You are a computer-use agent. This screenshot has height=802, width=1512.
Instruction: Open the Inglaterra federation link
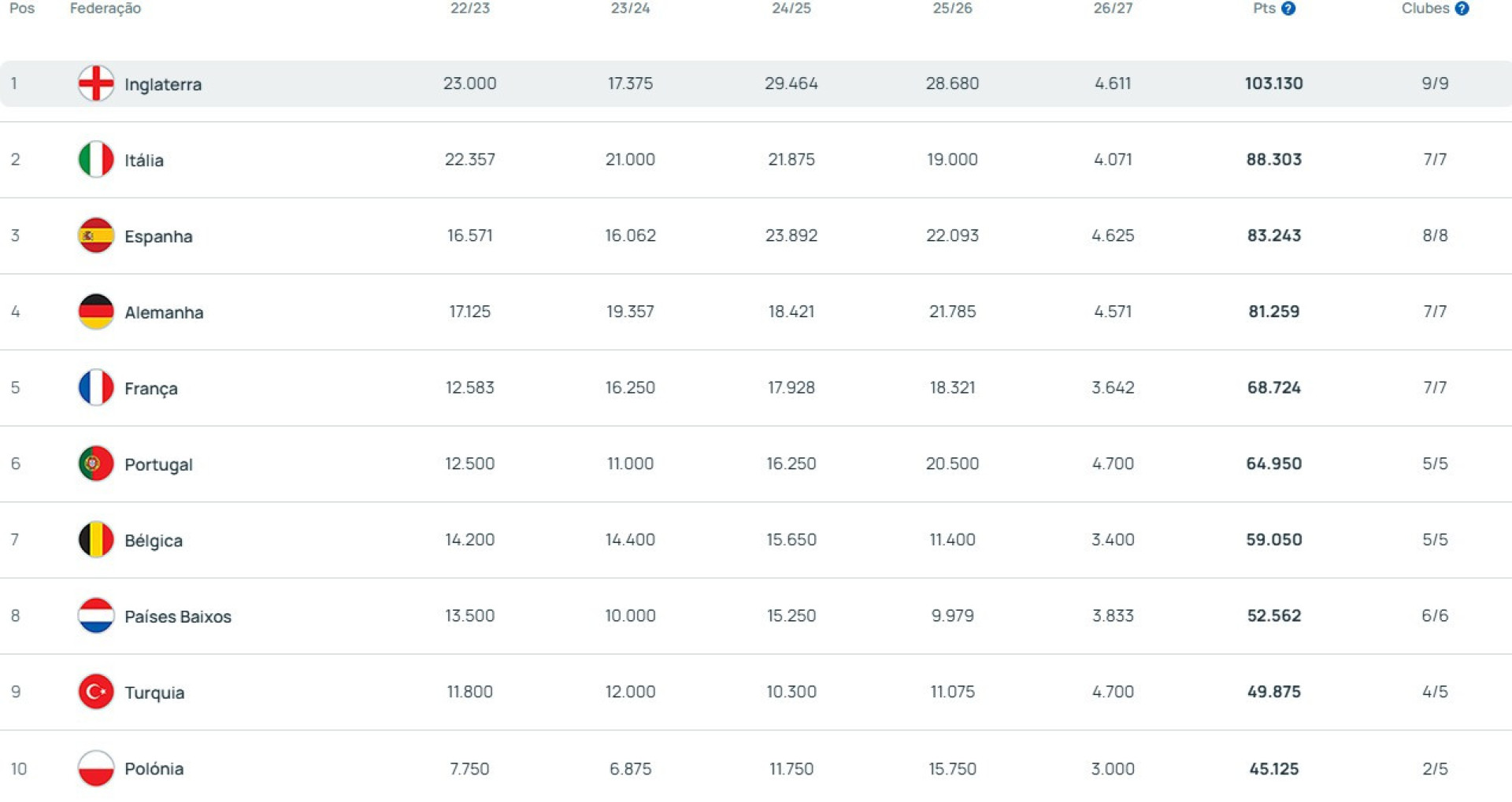pyautogui.click(x=163, y=84)
